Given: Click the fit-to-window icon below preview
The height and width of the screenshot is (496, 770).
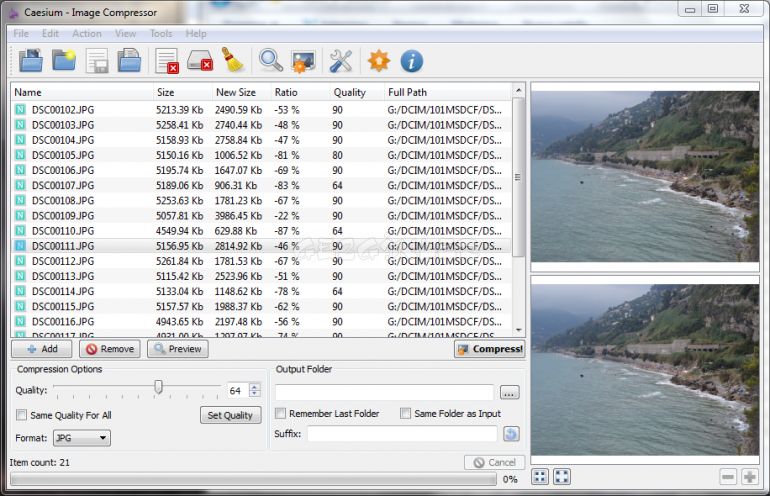Looking at the screenshot, I should click(x=562, y=476).
